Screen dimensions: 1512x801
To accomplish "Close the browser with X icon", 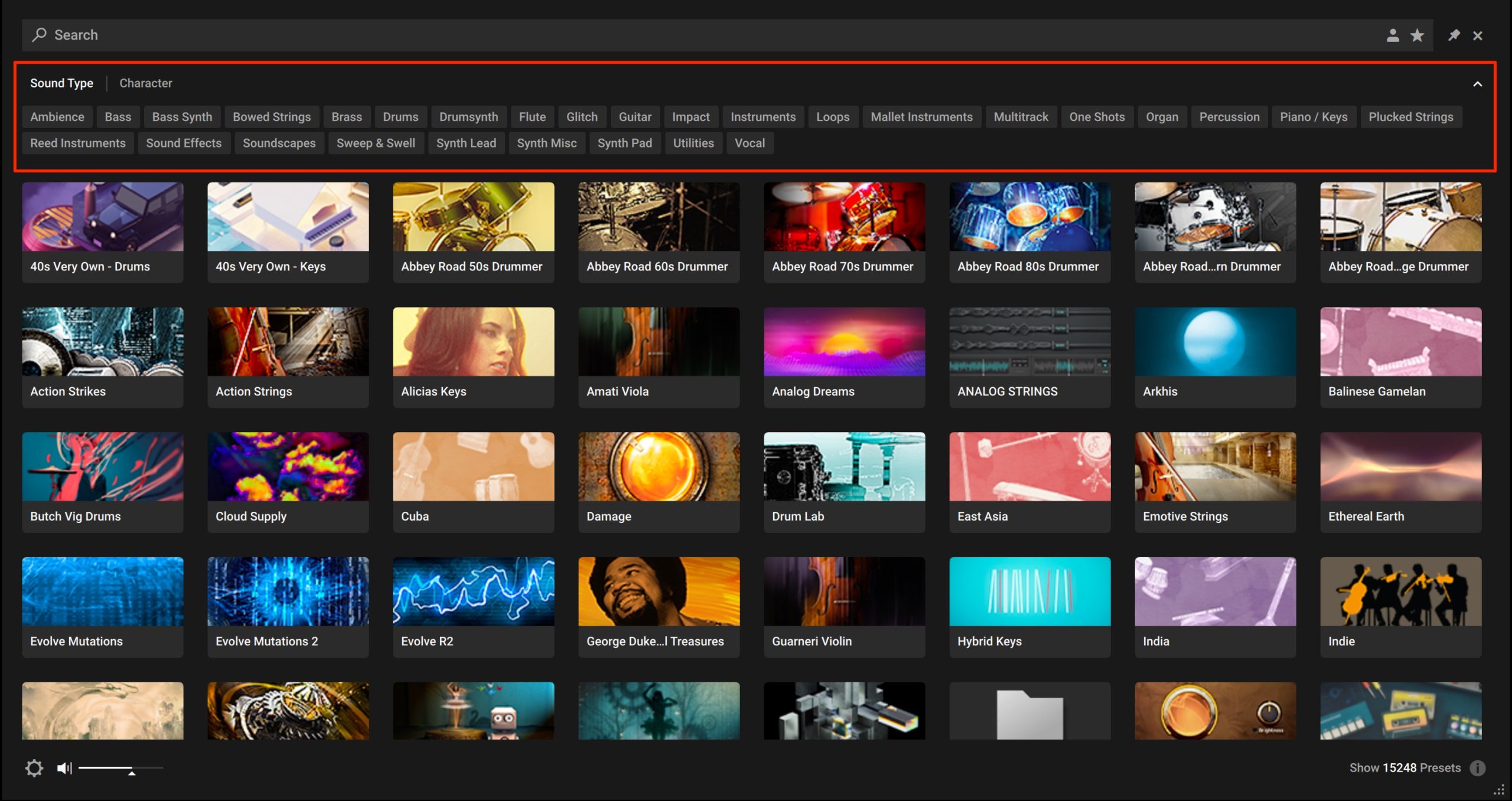I will point(1477,36).
